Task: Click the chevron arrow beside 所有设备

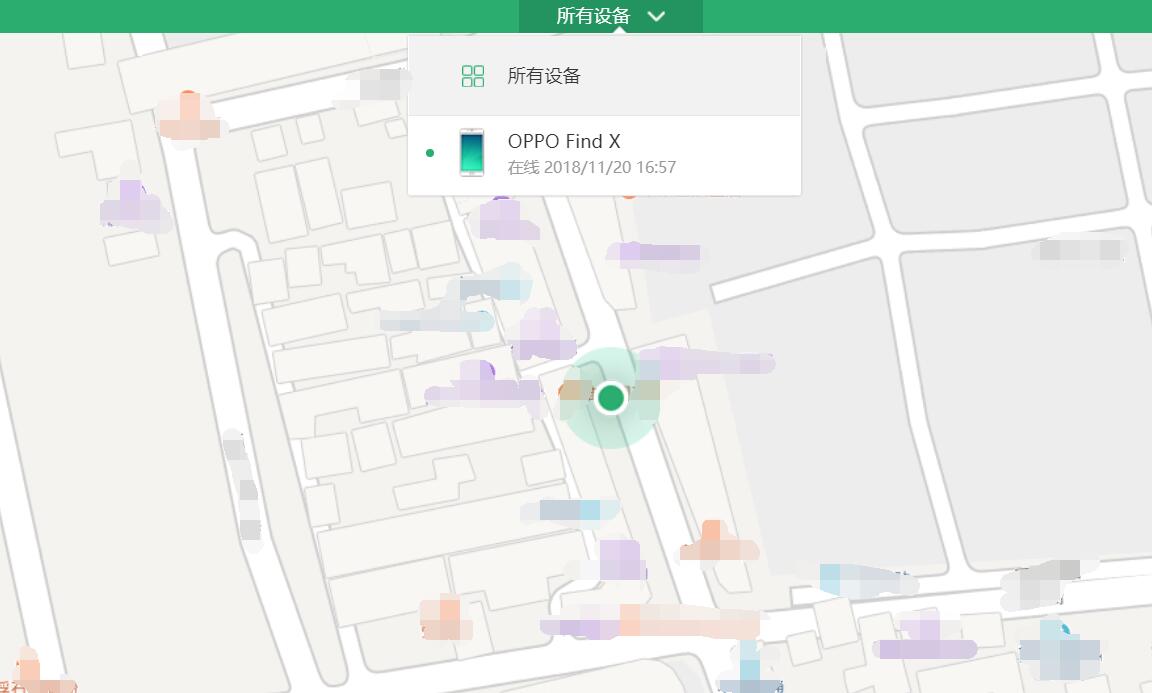Action: [x=656, y=16]
